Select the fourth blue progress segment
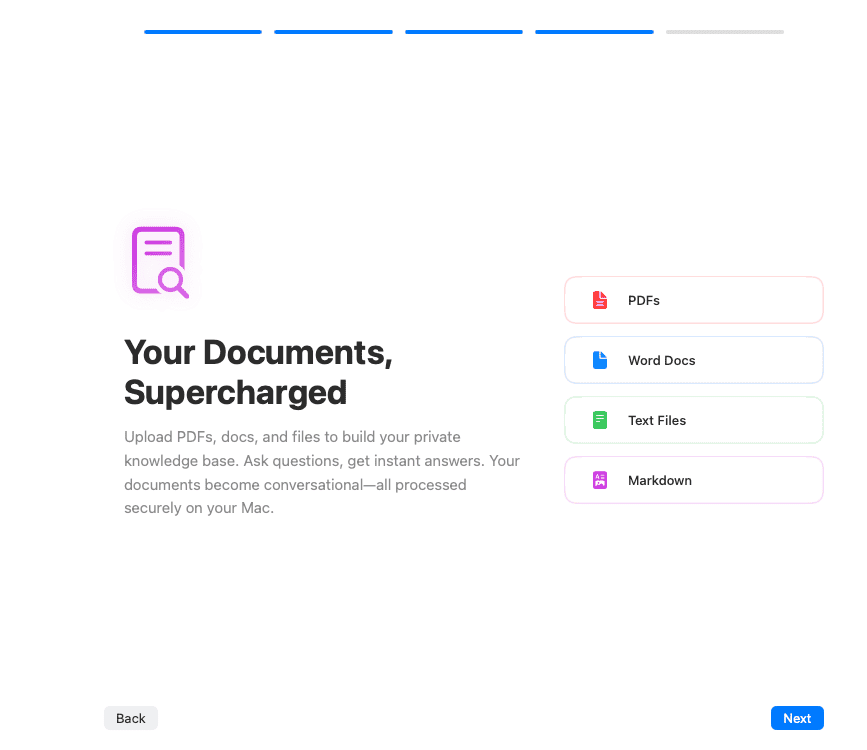The height and width of the screenshot is (750, 867). [x=594, y=31]
